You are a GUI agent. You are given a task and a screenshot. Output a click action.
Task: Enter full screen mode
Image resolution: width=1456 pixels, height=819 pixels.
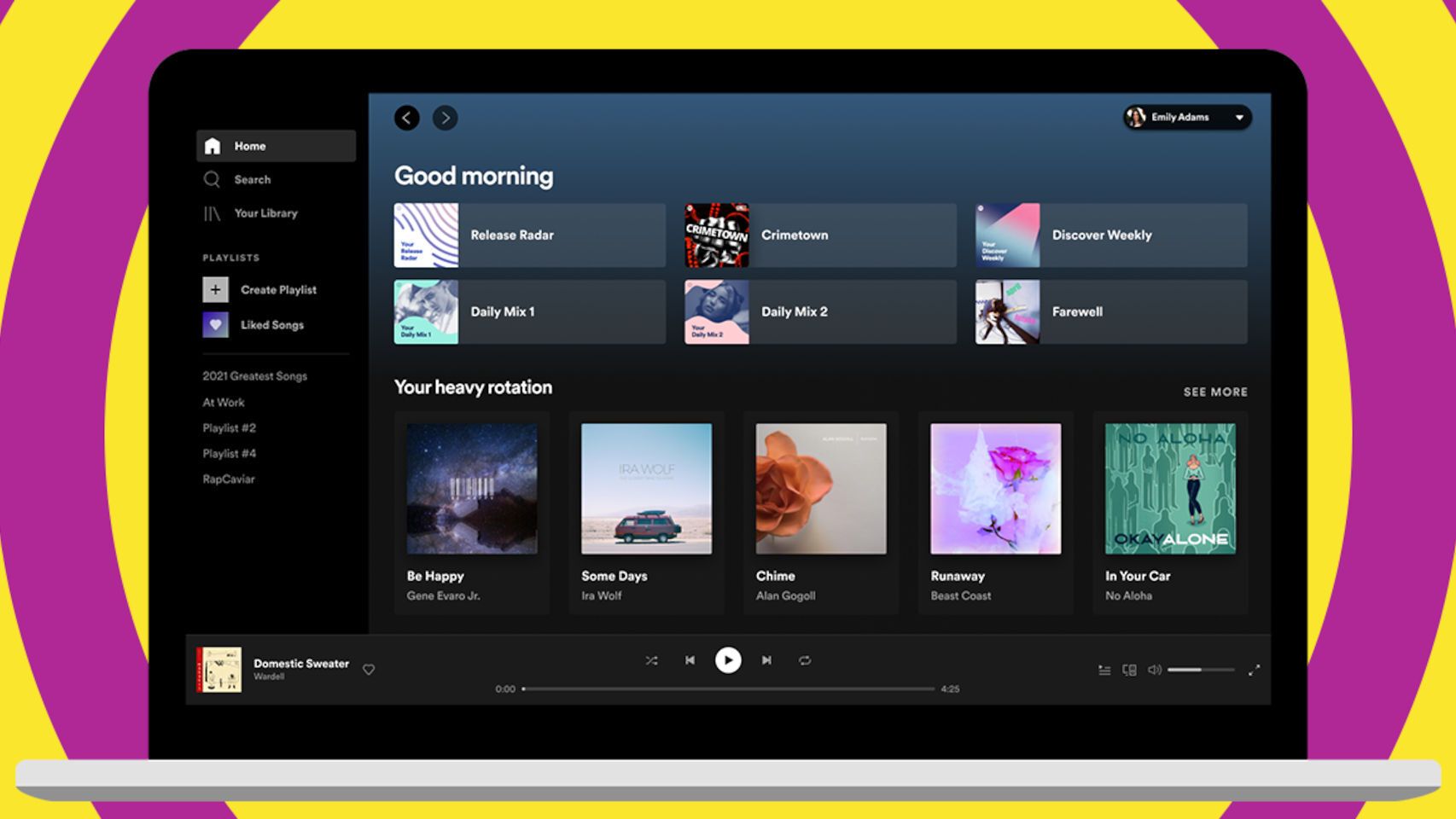(1254, 670)
